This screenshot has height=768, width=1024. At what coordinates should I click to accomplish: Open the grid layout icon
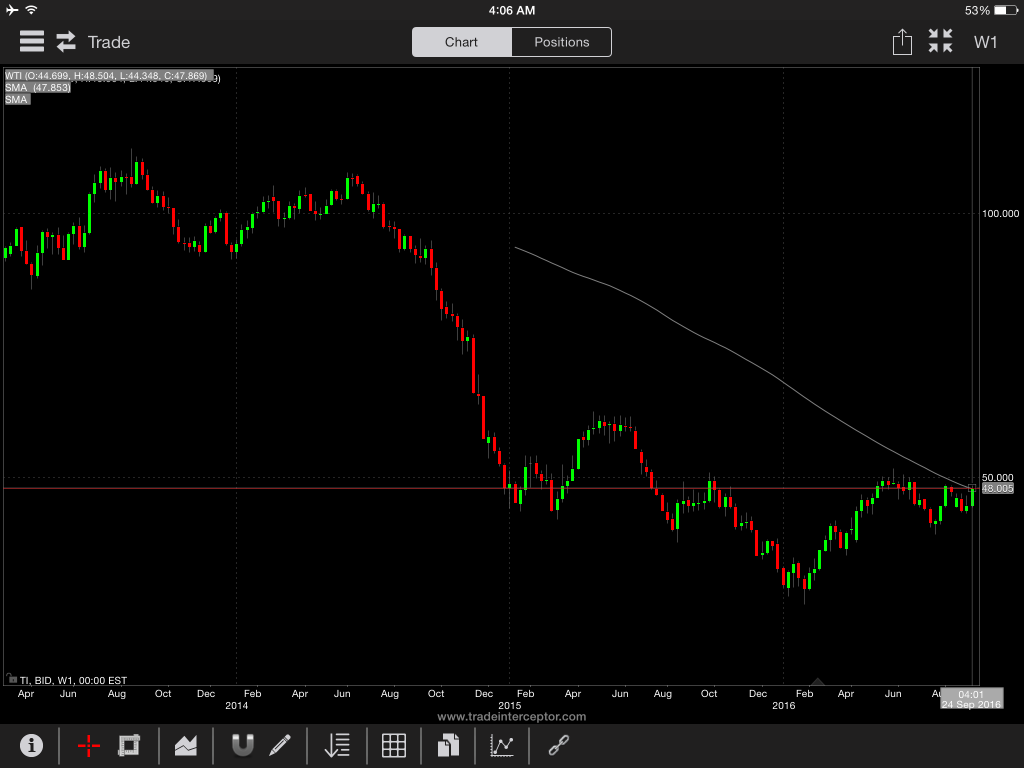[x=394, y=745]
